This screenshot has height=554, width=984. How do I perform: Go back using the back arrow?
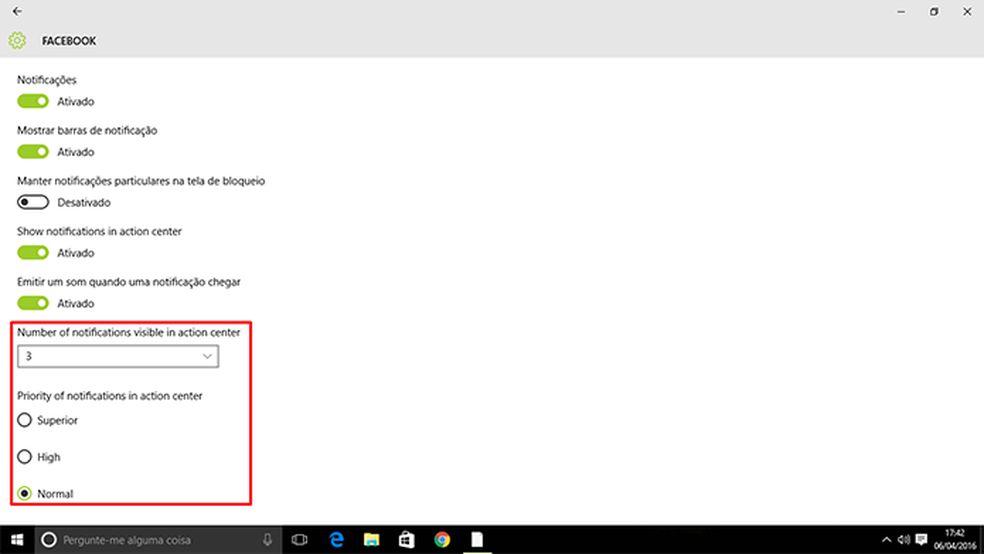17,11
